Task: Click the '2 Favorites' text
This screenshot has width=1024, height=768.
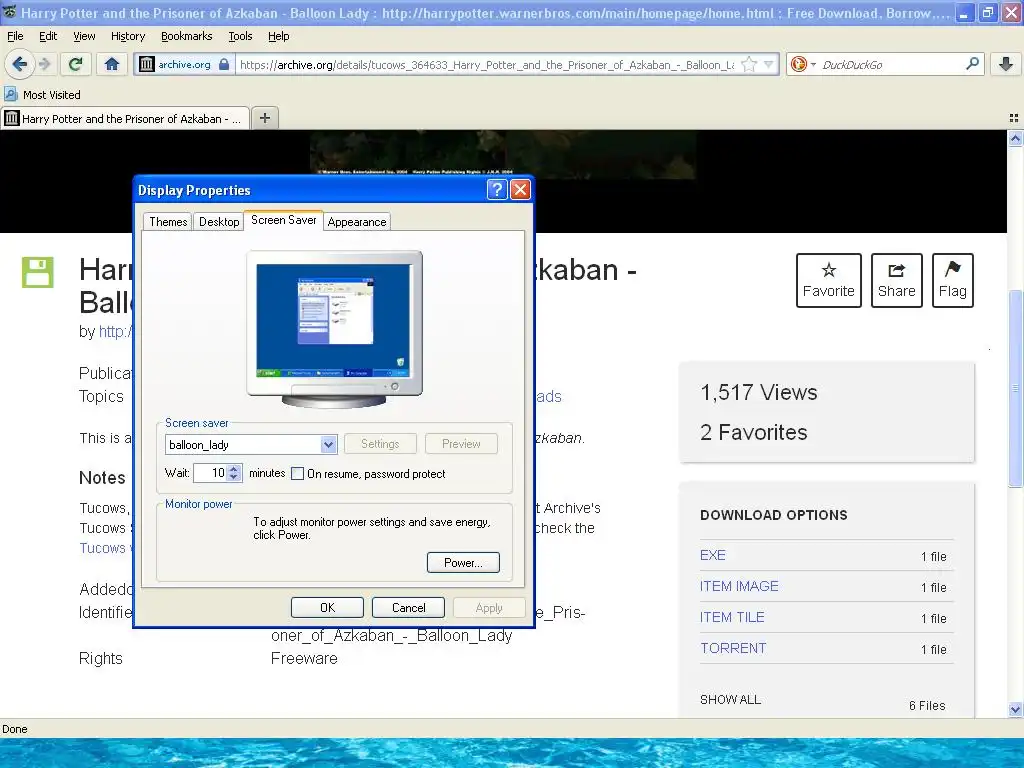Action: point(754,432)
